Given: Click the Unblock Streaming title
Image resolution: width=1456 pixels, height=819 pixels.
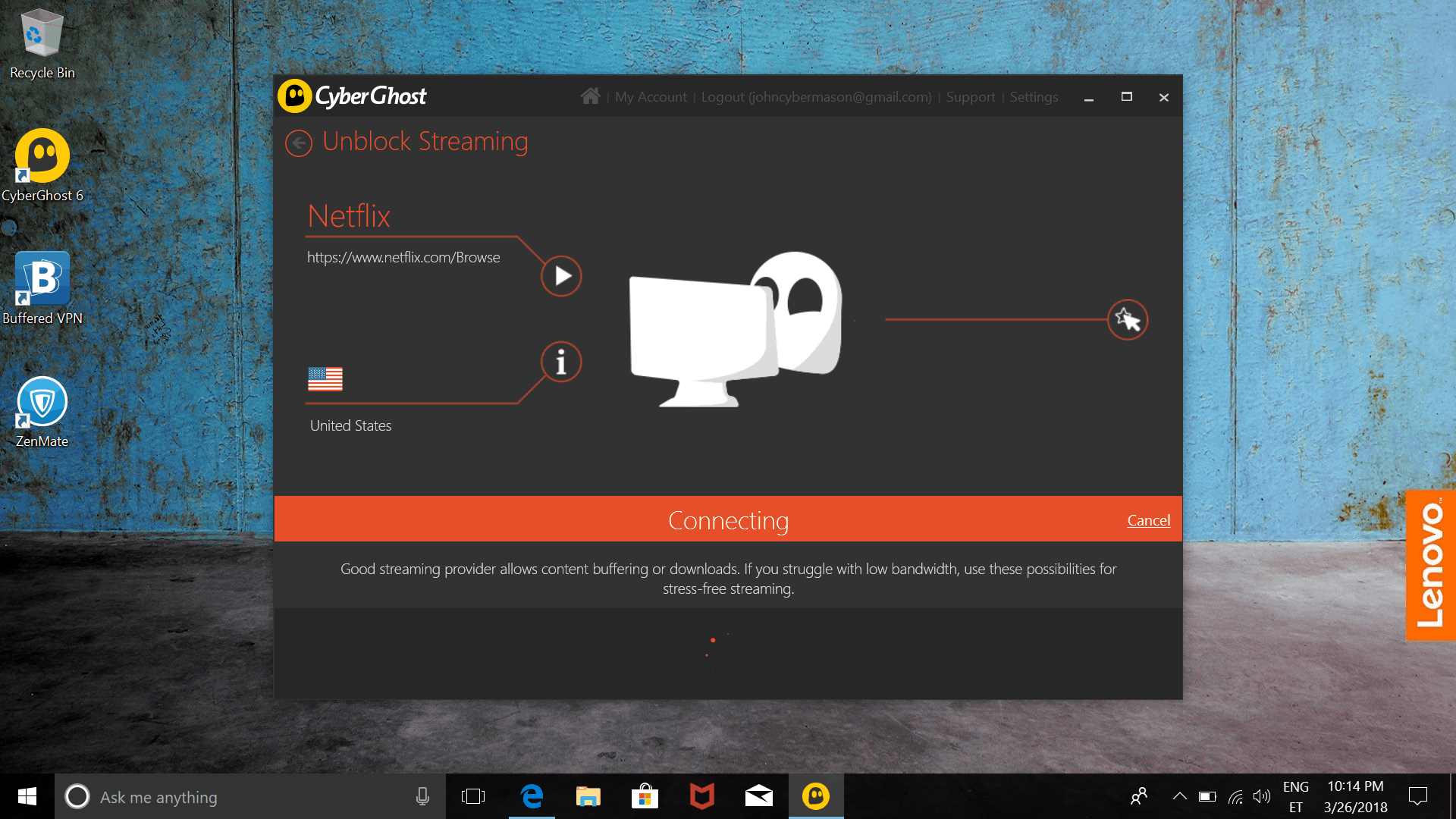Looking at the screenshot, I should pyautogui.click(x=425, y=142).
